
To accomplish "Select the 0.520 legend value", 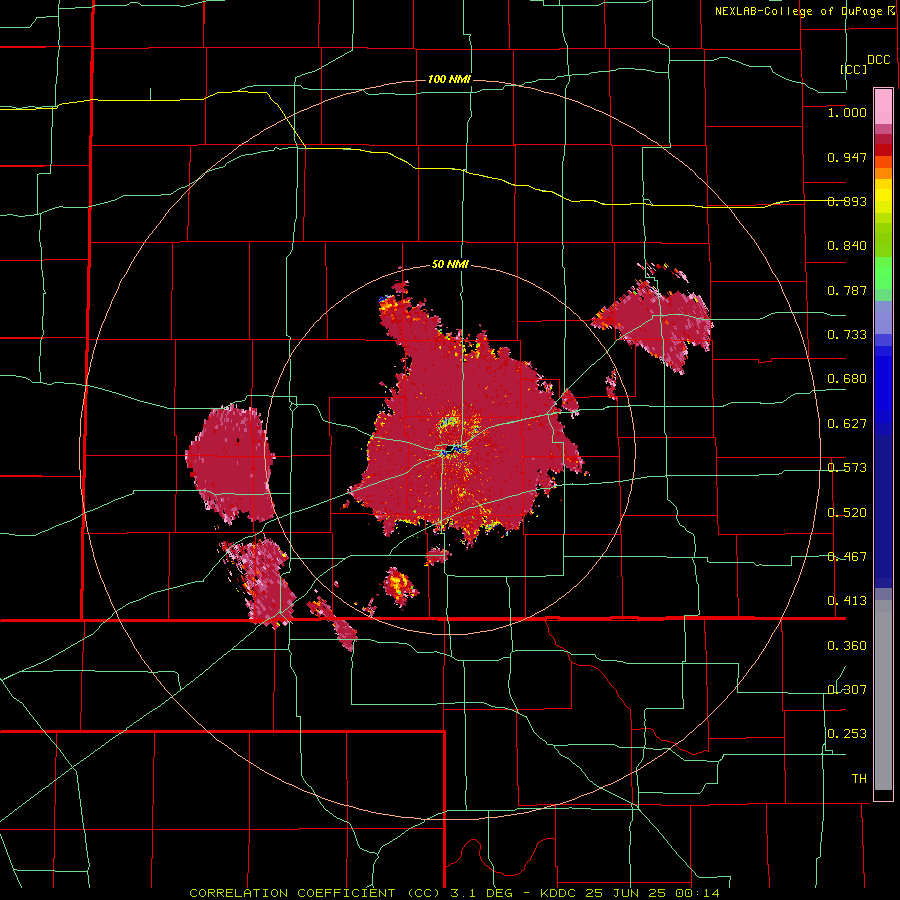I will [847, 513].
